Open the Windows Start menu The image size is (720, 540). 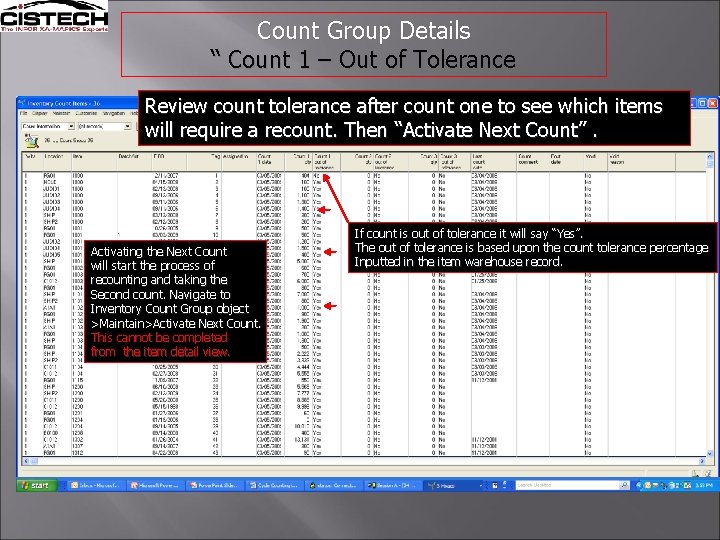[37, 485]
